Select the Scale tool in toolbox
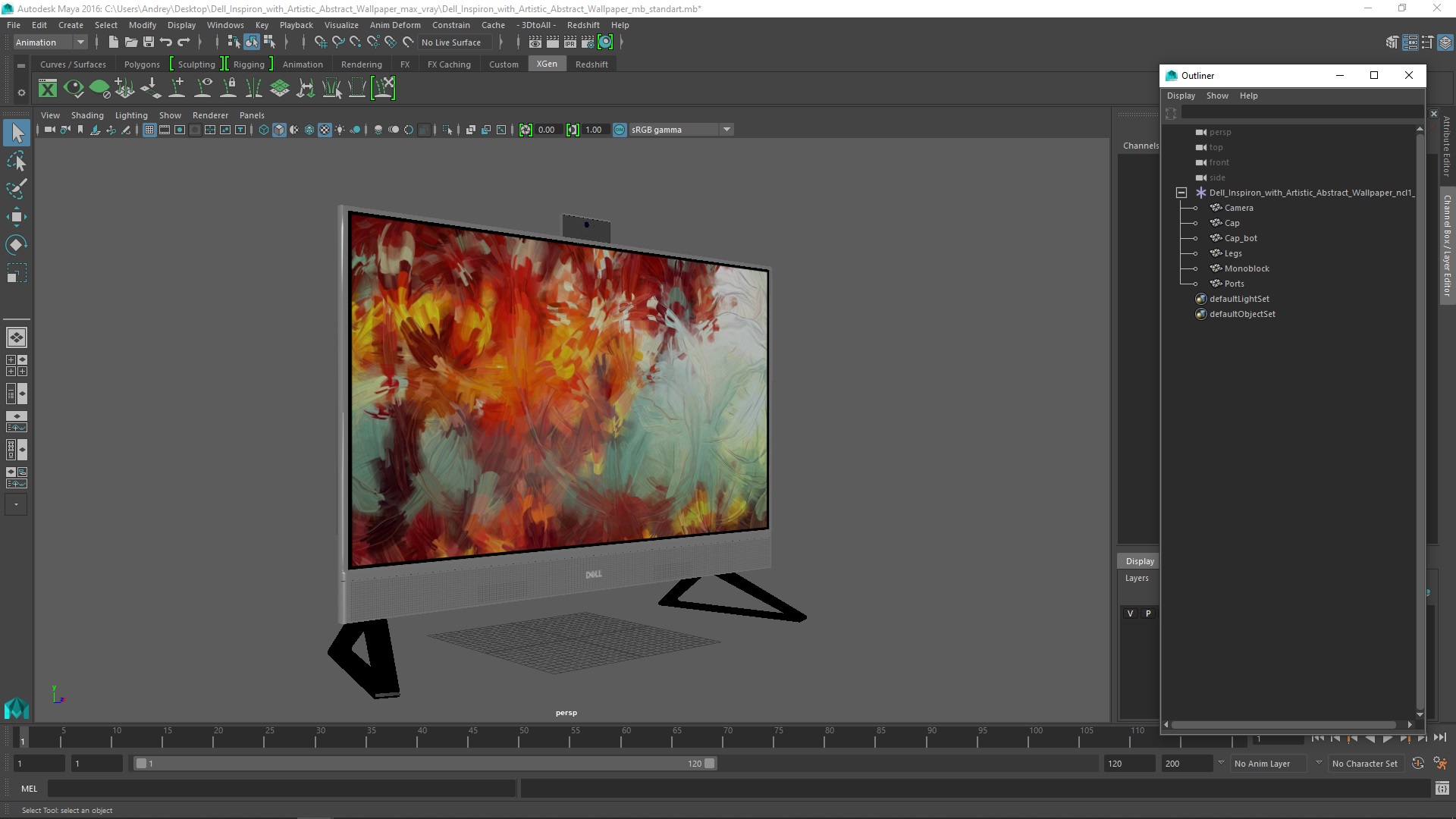Image resolution: width=1456 pixels, height=819 pixels. (17, 273)
